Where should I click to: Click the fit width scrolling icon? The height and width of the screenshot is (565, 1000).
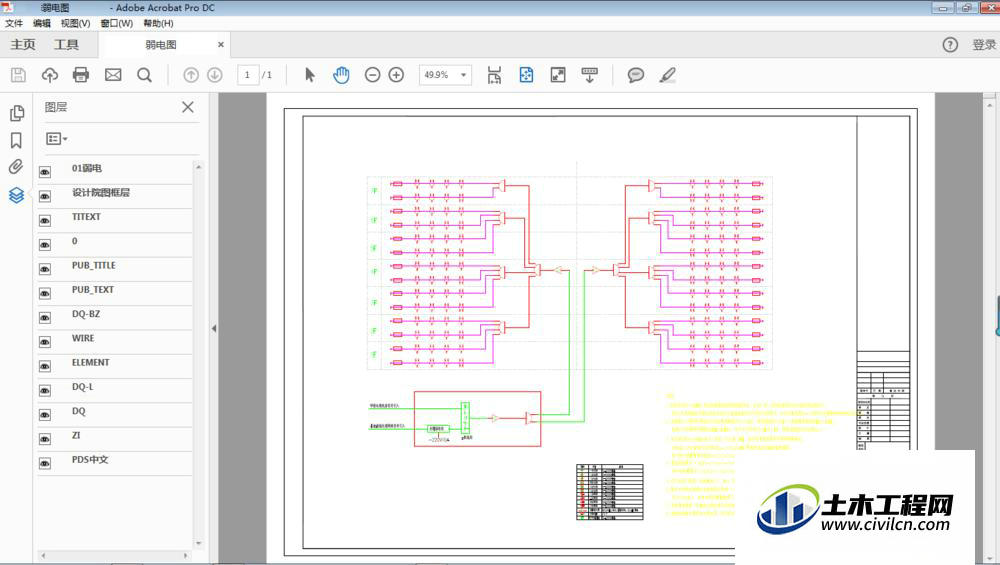pyautogui.click(x=494, y=75)
